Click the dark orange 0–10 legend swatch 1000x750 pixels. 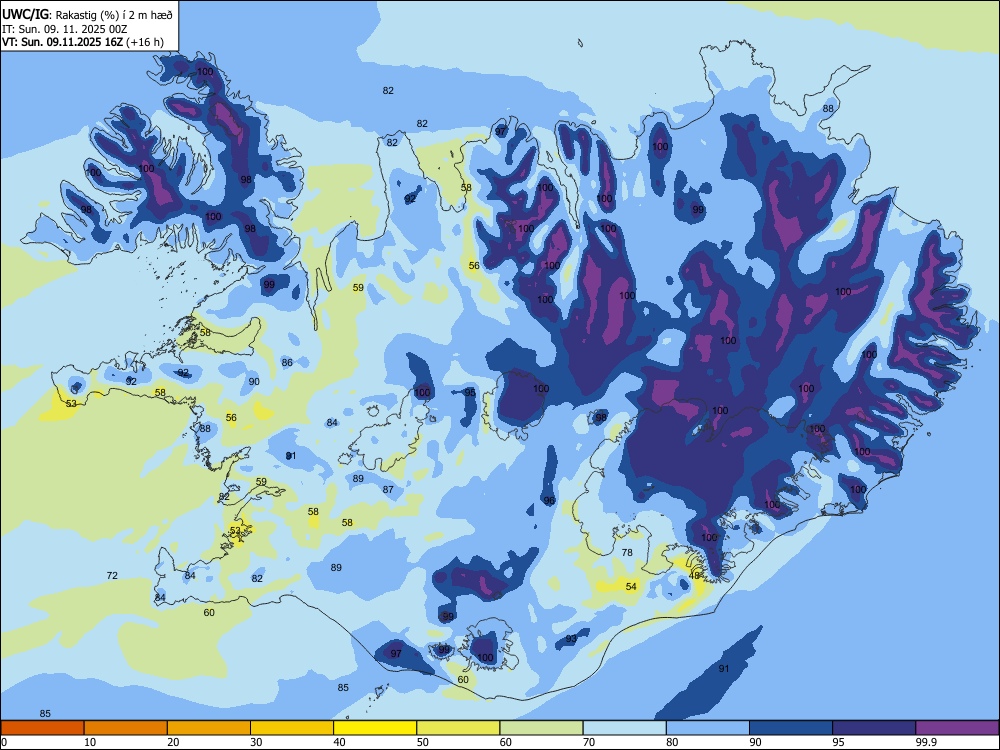pos(42,728)
